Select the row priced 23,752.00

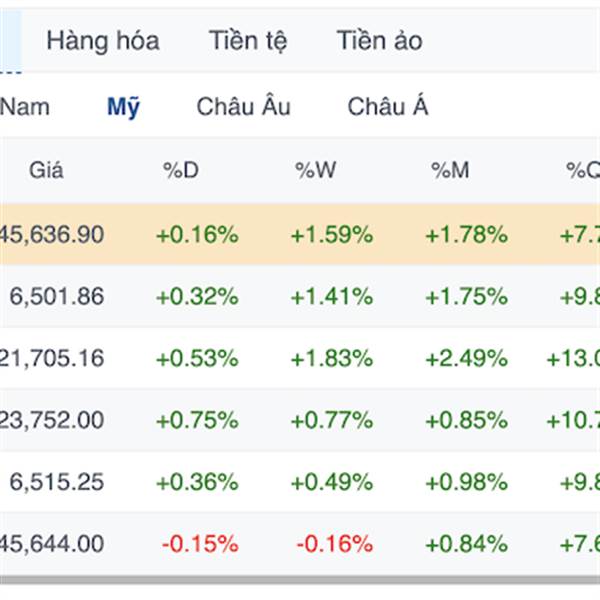[300, 420]
